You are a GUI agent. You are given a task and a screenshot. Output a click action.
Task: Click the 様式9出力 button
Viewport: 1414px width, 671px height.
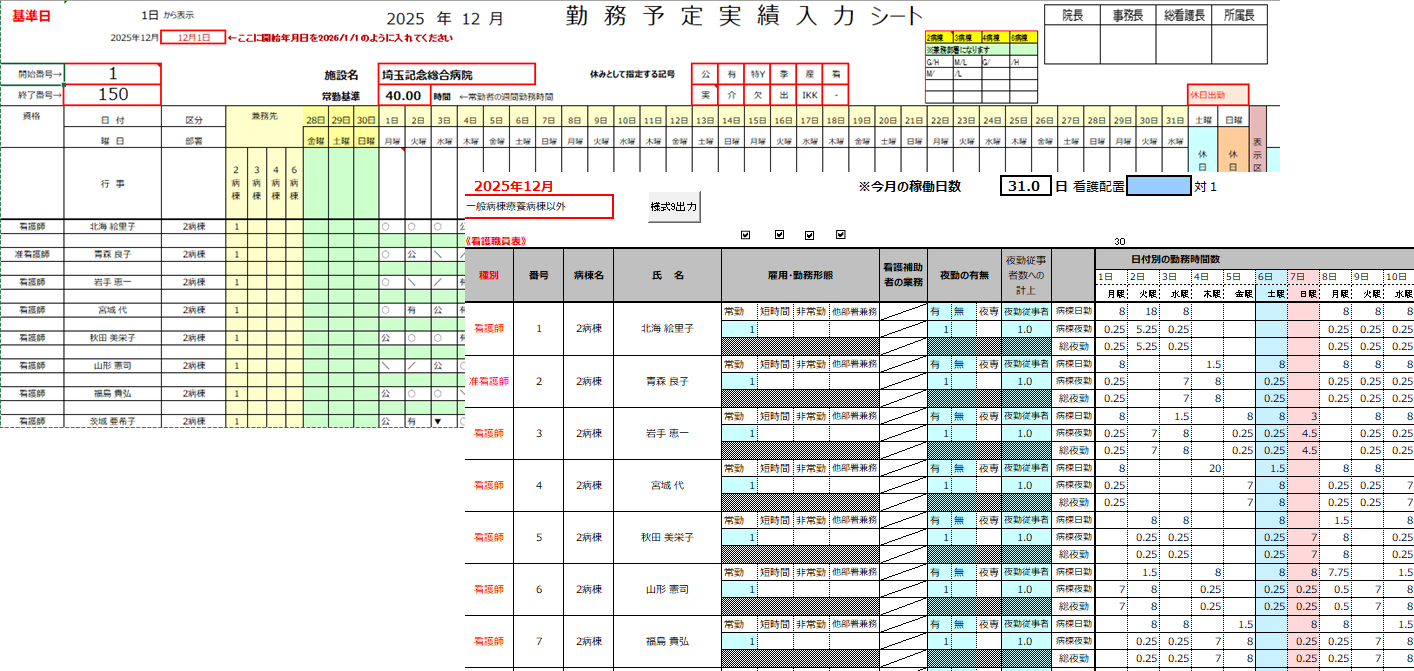click(x=674, y=207)
